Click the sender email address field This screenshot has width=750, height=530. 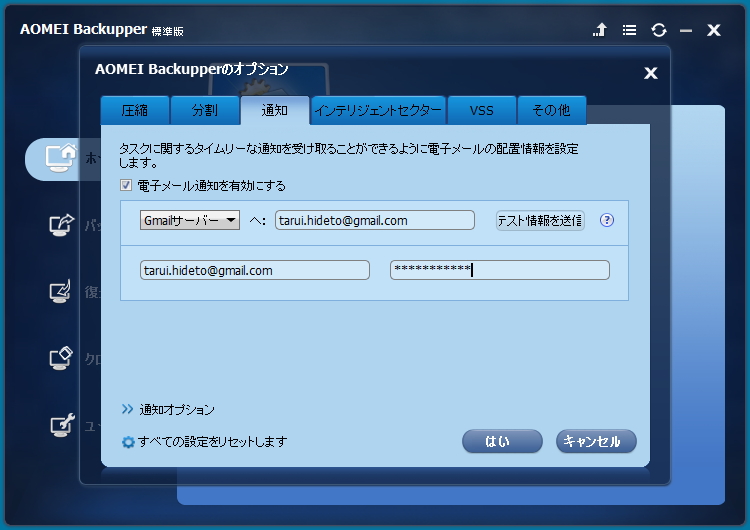pos(255,270)
